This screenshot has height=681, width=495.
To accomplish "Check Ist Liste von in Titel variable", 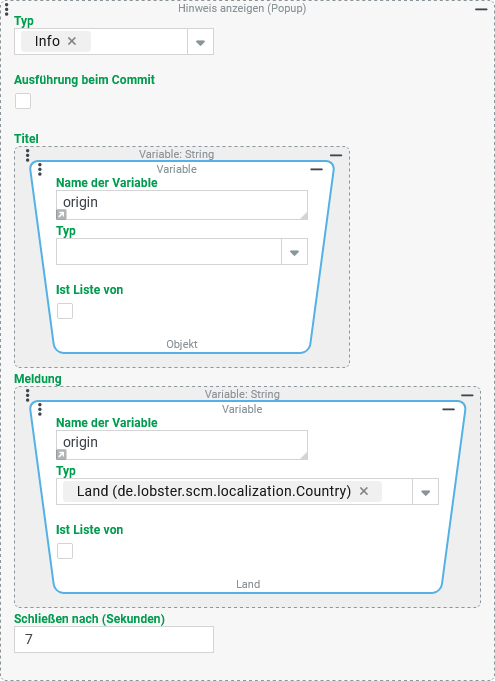I will coord(65,311).
